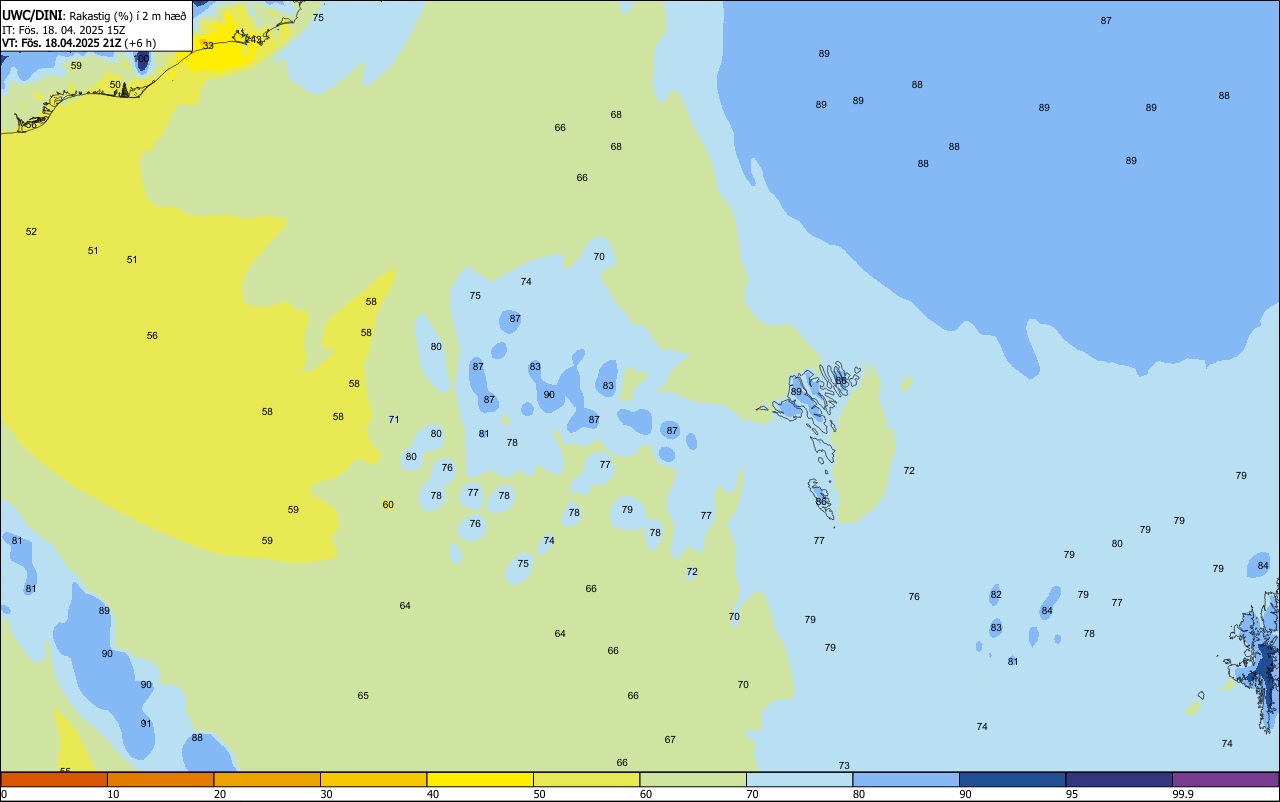Click the 70–80 pale blue legend swatch
The height and width of the screenshot is (802, 1280).
(x=799, y=779)
